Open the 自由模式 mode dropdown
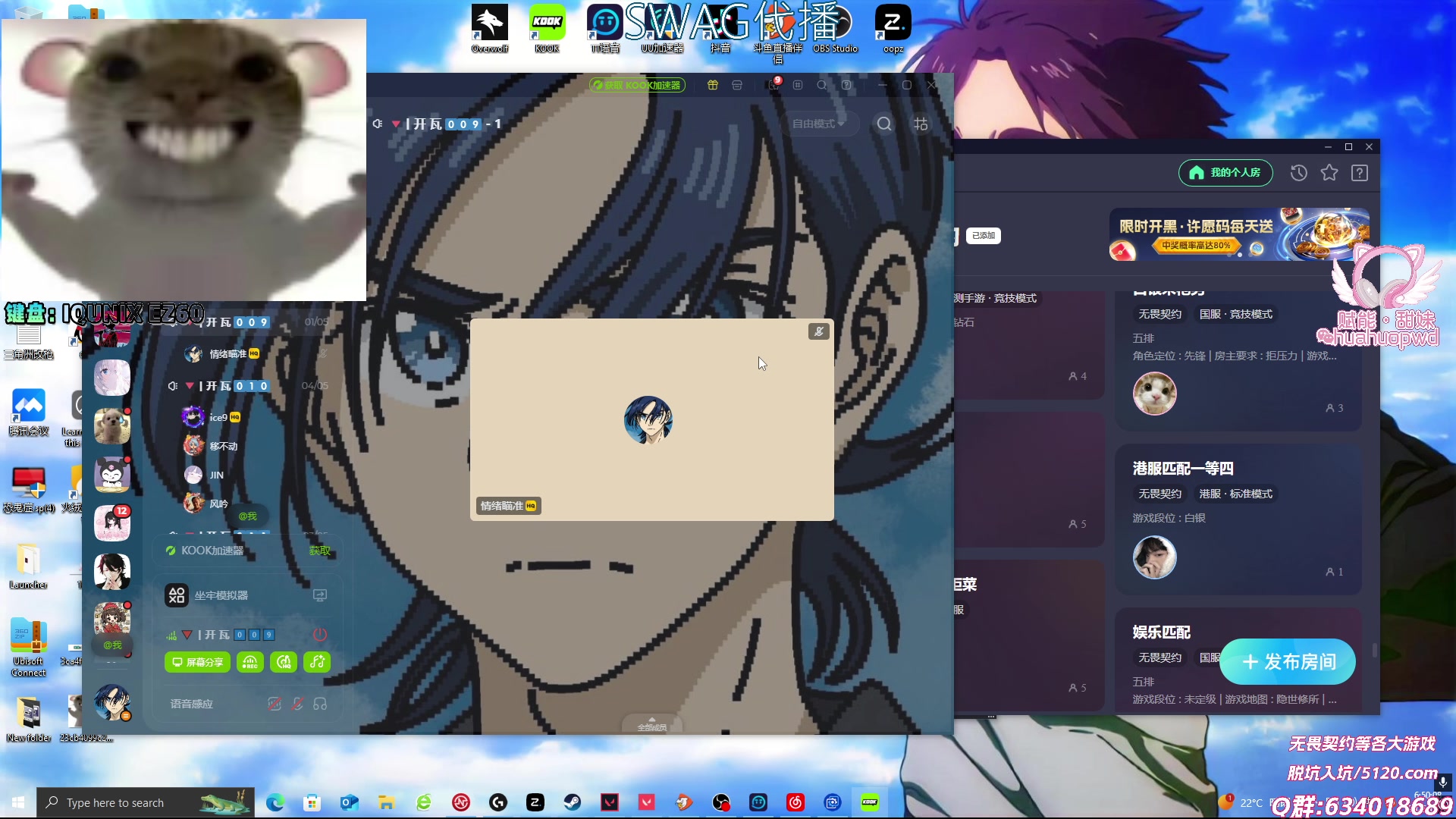 (818, 124)
